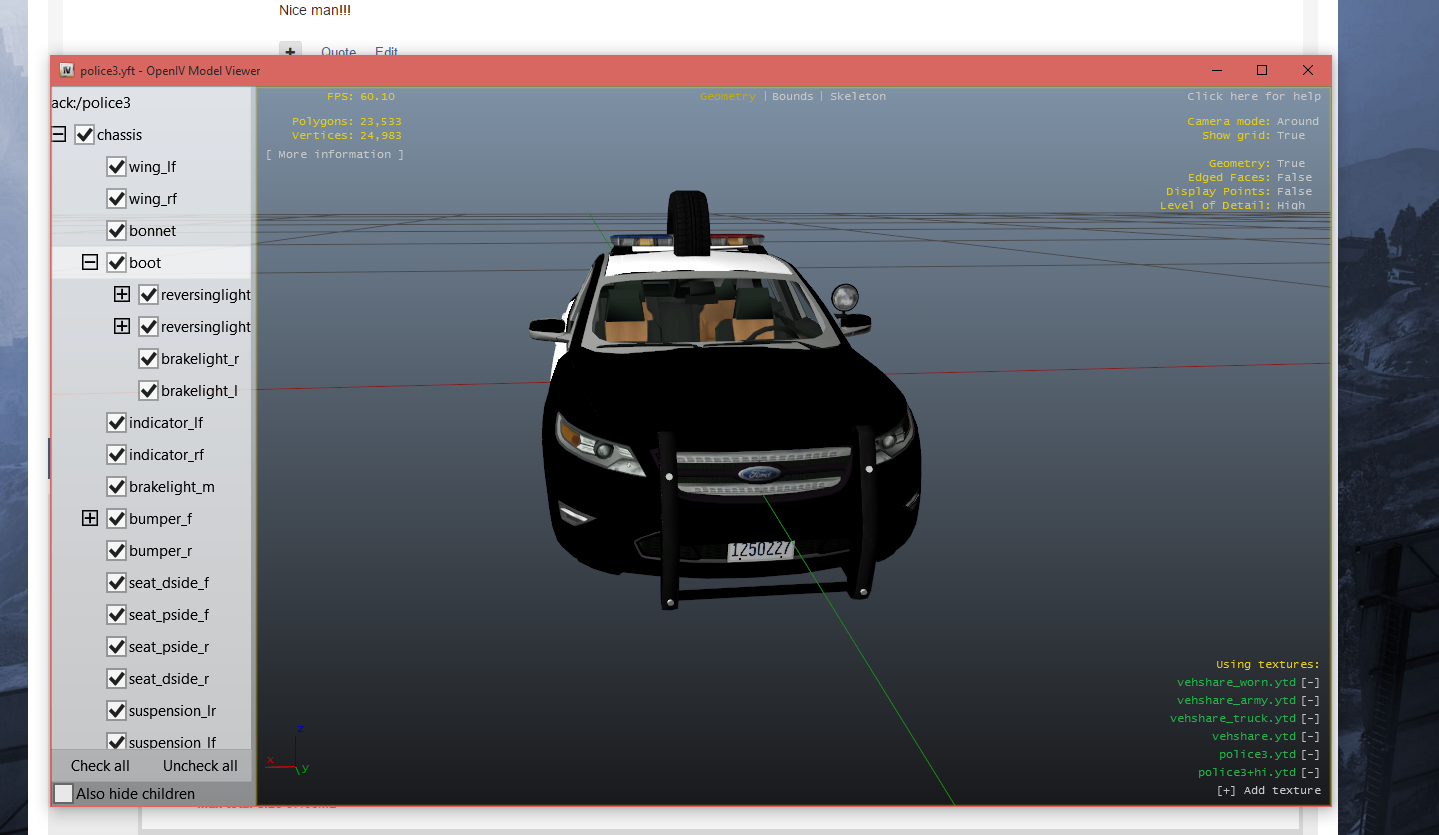1439x835 pixels.
Task: Click [+] Add texture option
Action: 1268,791
